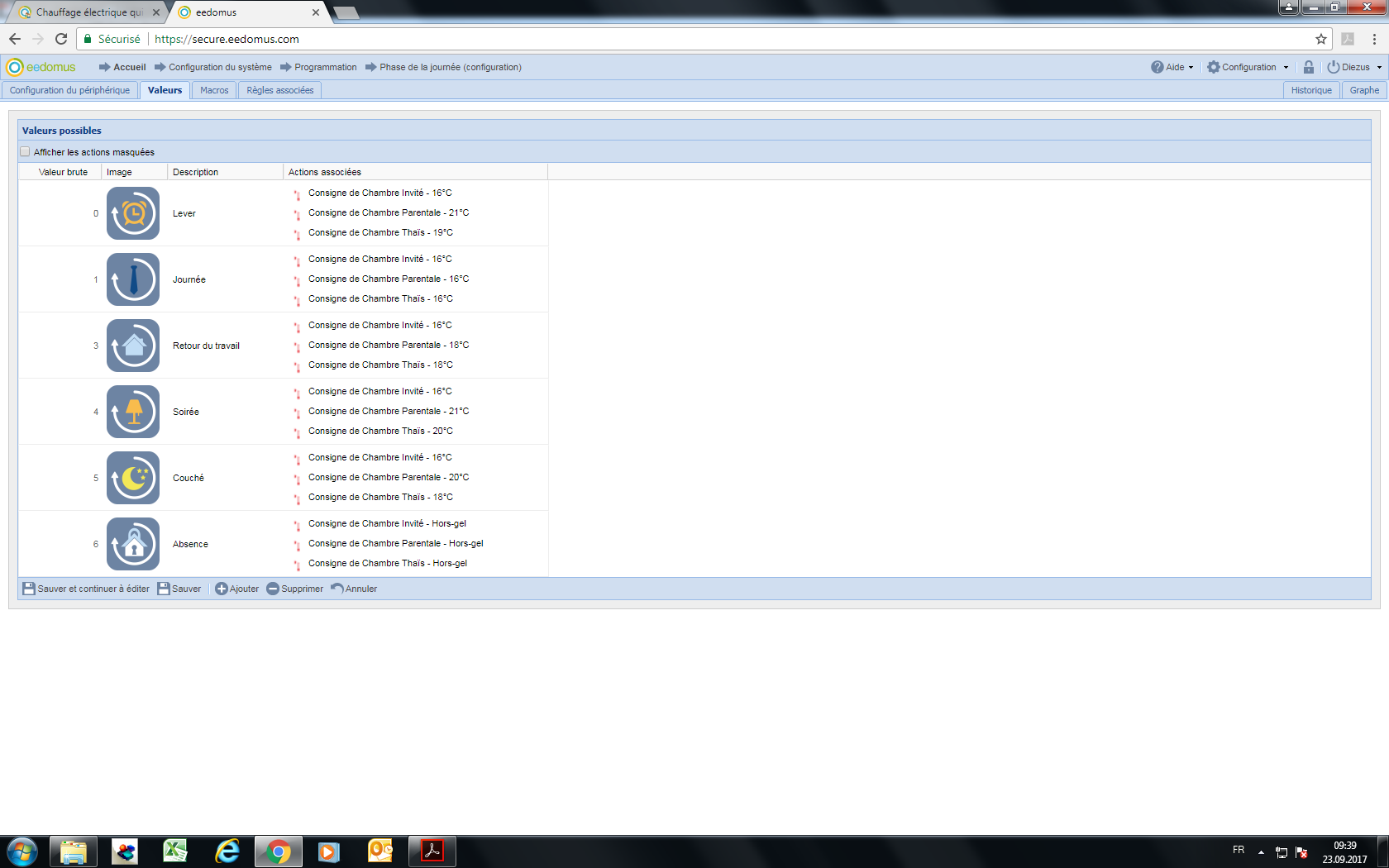The image size is (1389, 868).
Task: Open the Règles associées tab
Action: 279,90
